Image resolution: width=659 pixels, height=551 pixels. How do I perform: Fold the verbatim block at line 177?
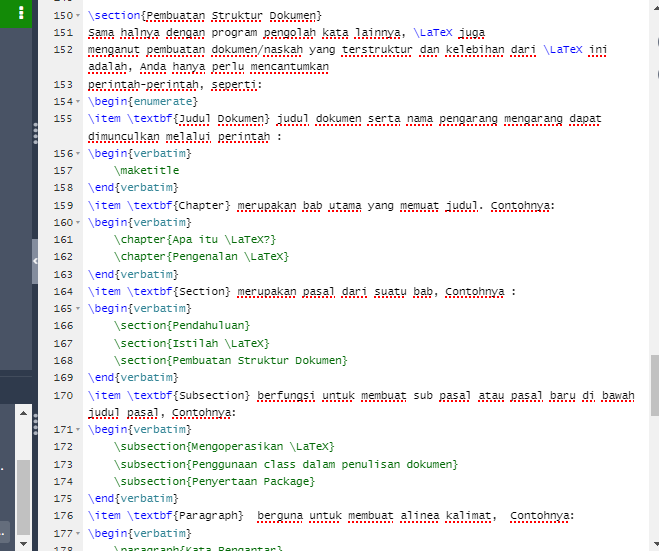[x=78, y=533]
